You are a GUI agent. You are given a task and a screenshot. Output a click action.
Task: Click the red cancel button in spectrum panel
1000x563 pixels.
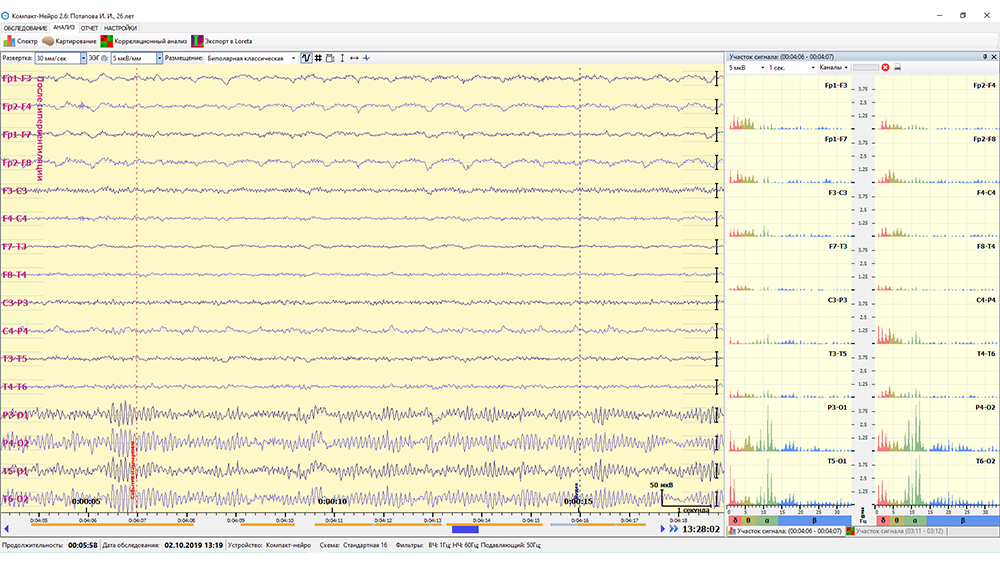pos(885,68)
